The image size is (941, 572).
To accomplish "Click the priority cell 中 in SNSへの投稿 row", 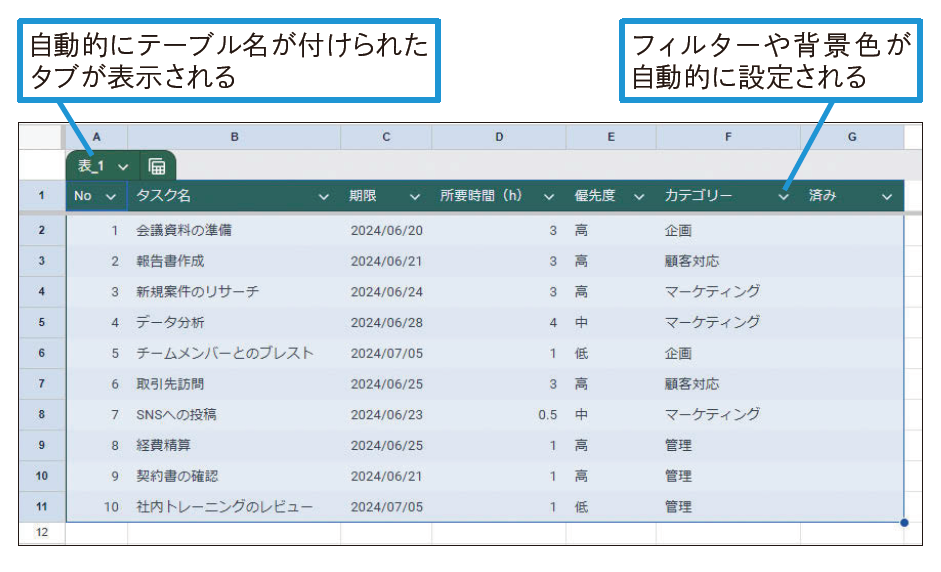I will [x=611, y=415].
